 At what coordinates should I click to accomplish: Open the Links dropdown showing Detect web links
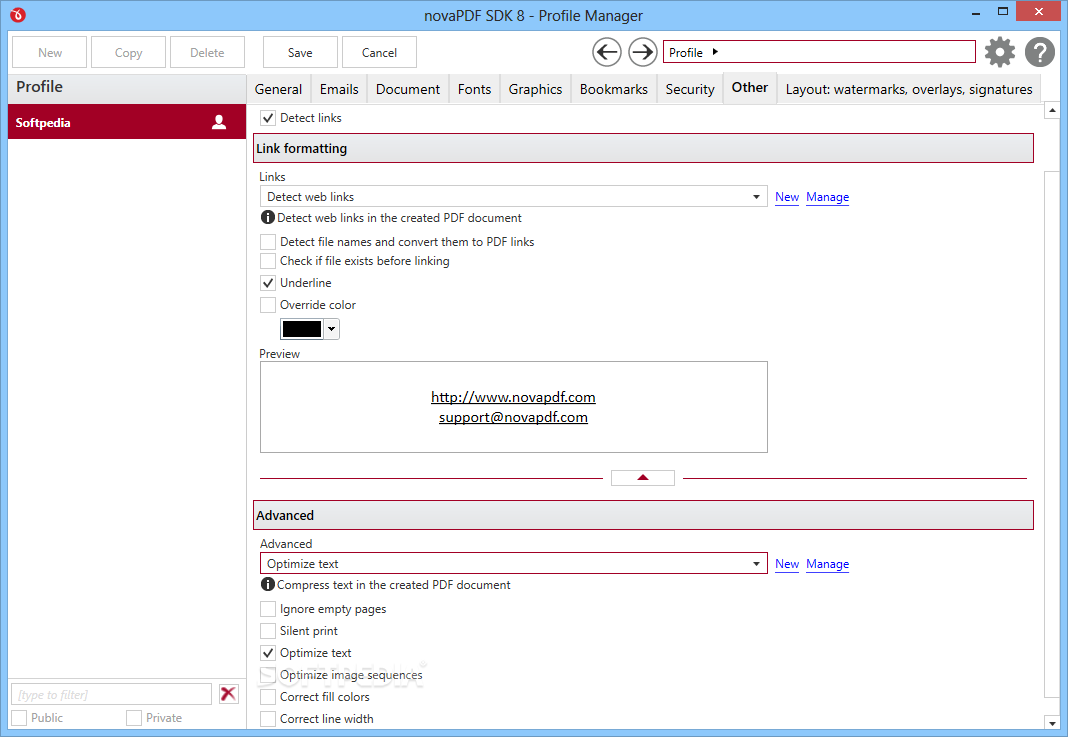pyautogui.click(x=514, y=196)
